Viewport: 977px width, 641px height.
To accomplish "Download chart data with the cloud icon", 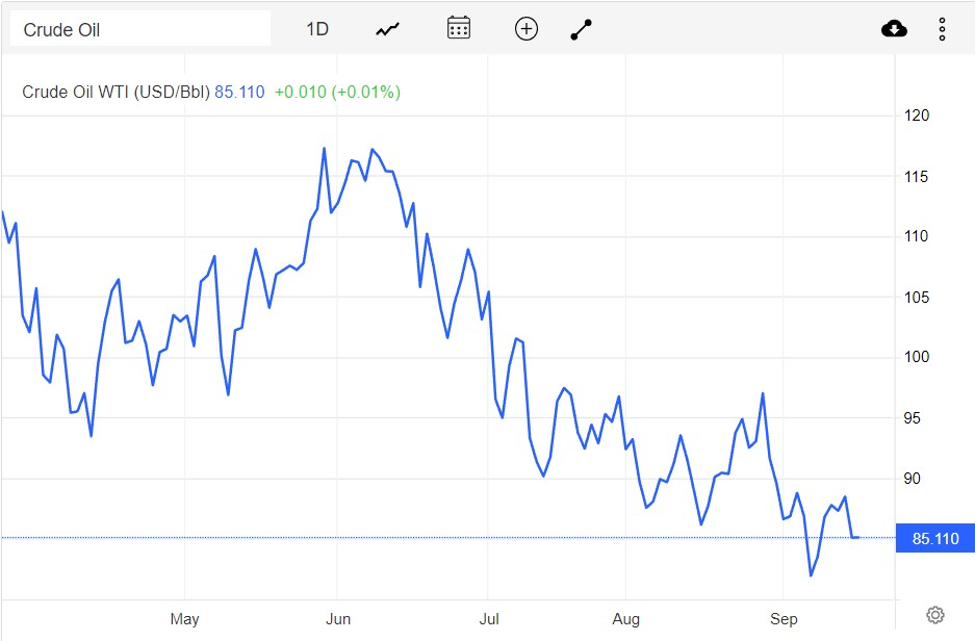I will pos(894,29).
